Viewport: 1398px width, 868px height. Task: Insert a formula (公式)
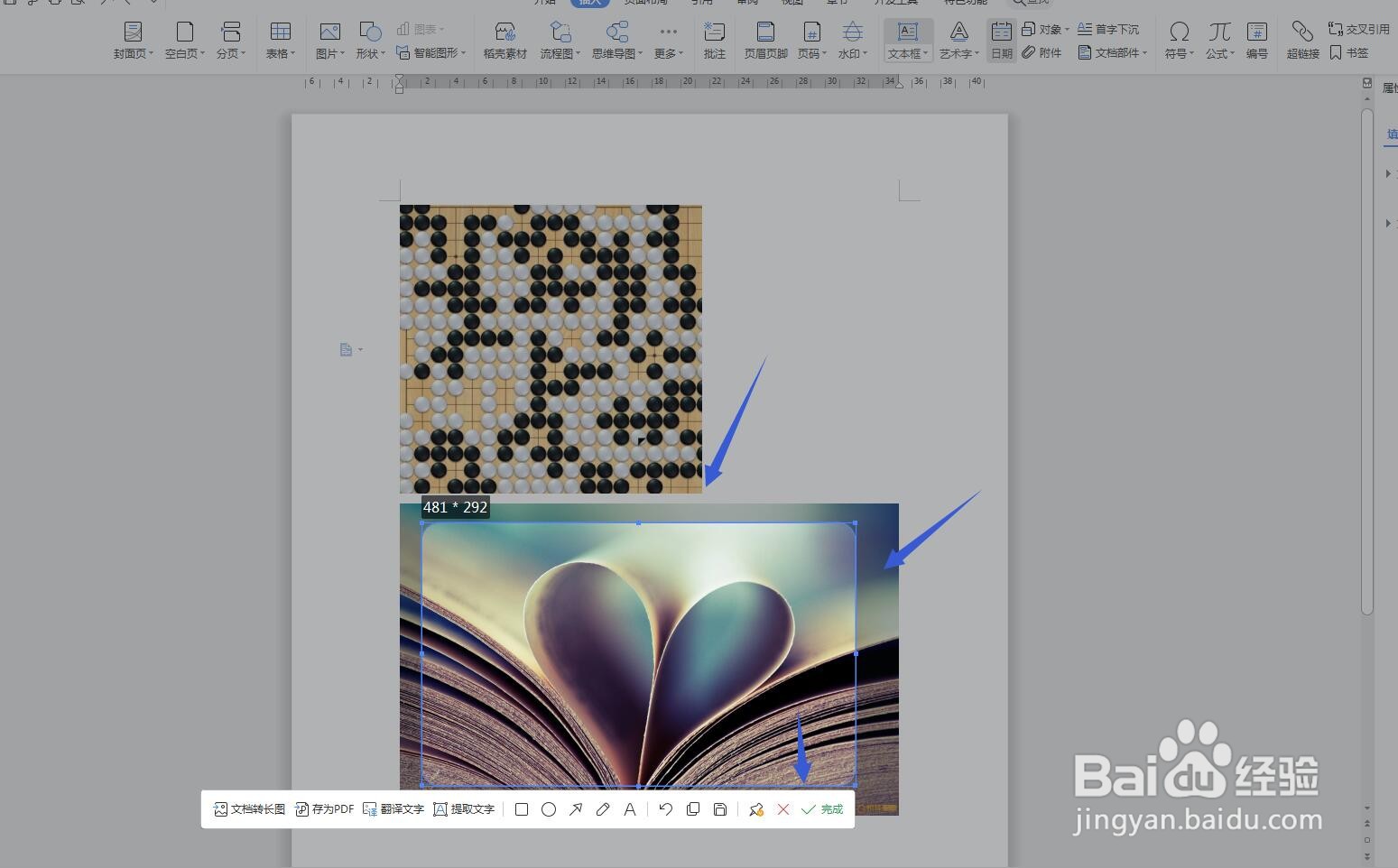point(1219,41)
